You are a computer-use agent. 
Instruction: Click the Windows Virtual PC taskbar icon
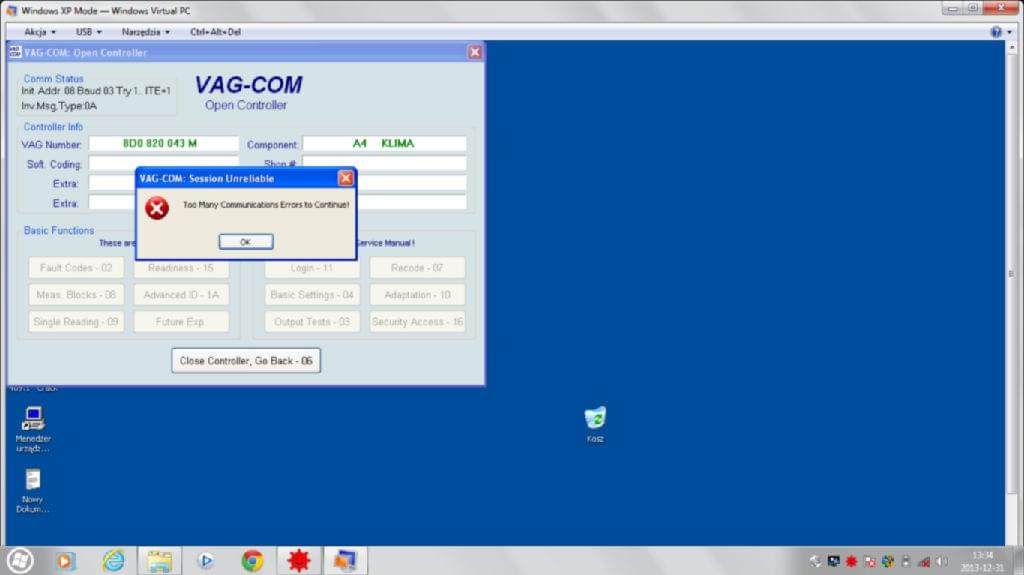click(345, 561)
